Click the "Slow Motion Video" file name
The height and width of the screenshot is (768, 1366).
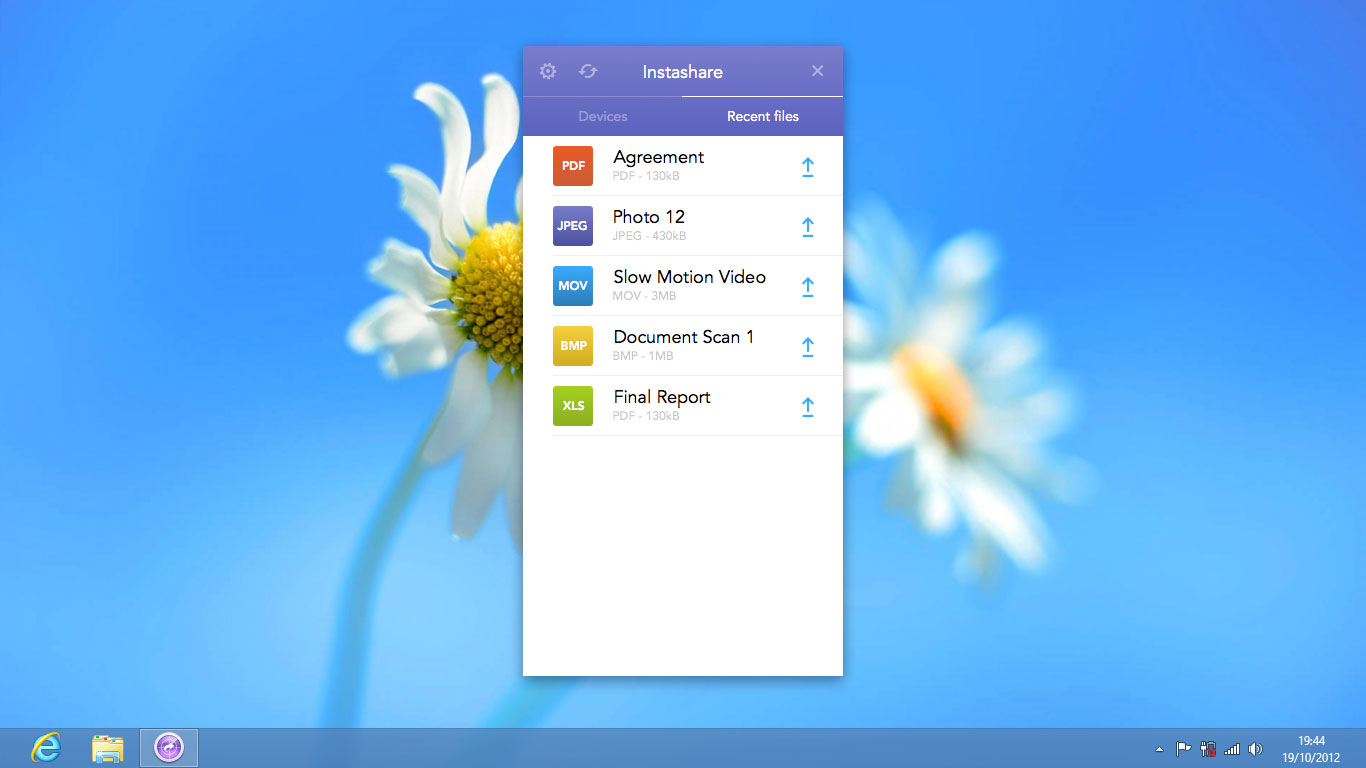click(689, 277)
